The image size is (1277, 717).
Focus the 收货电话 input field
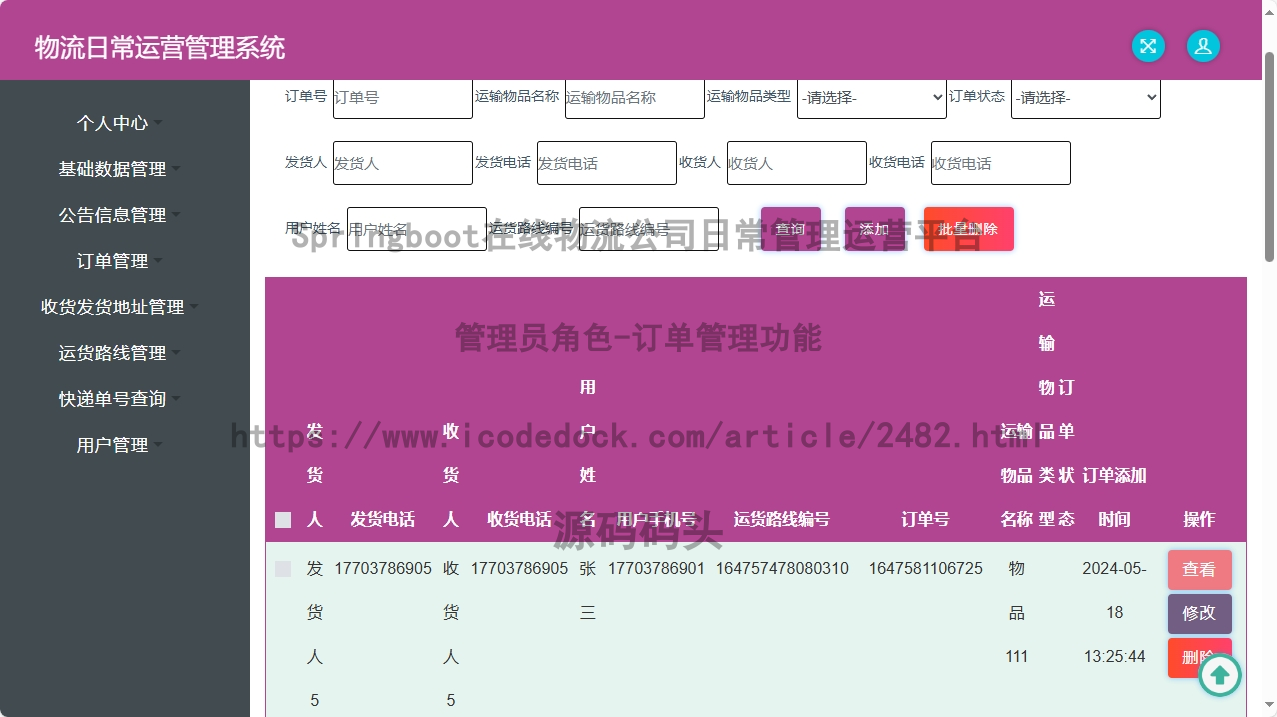(1001, 163)
